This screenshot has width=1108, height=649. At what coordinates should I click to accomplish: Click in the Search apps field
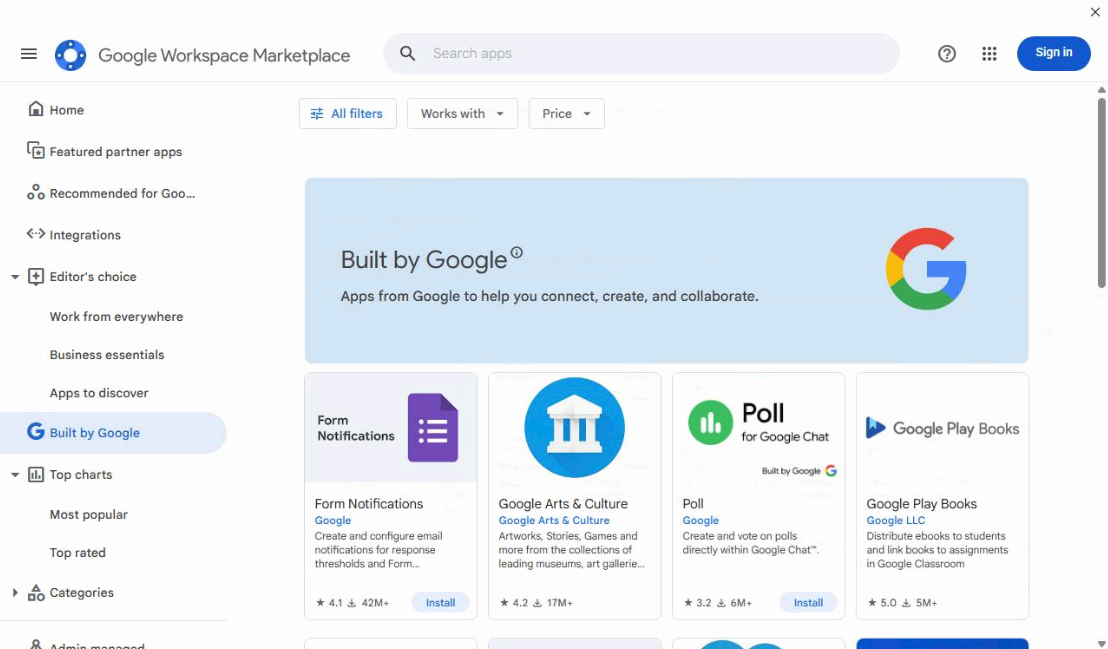tap(641, 54)
